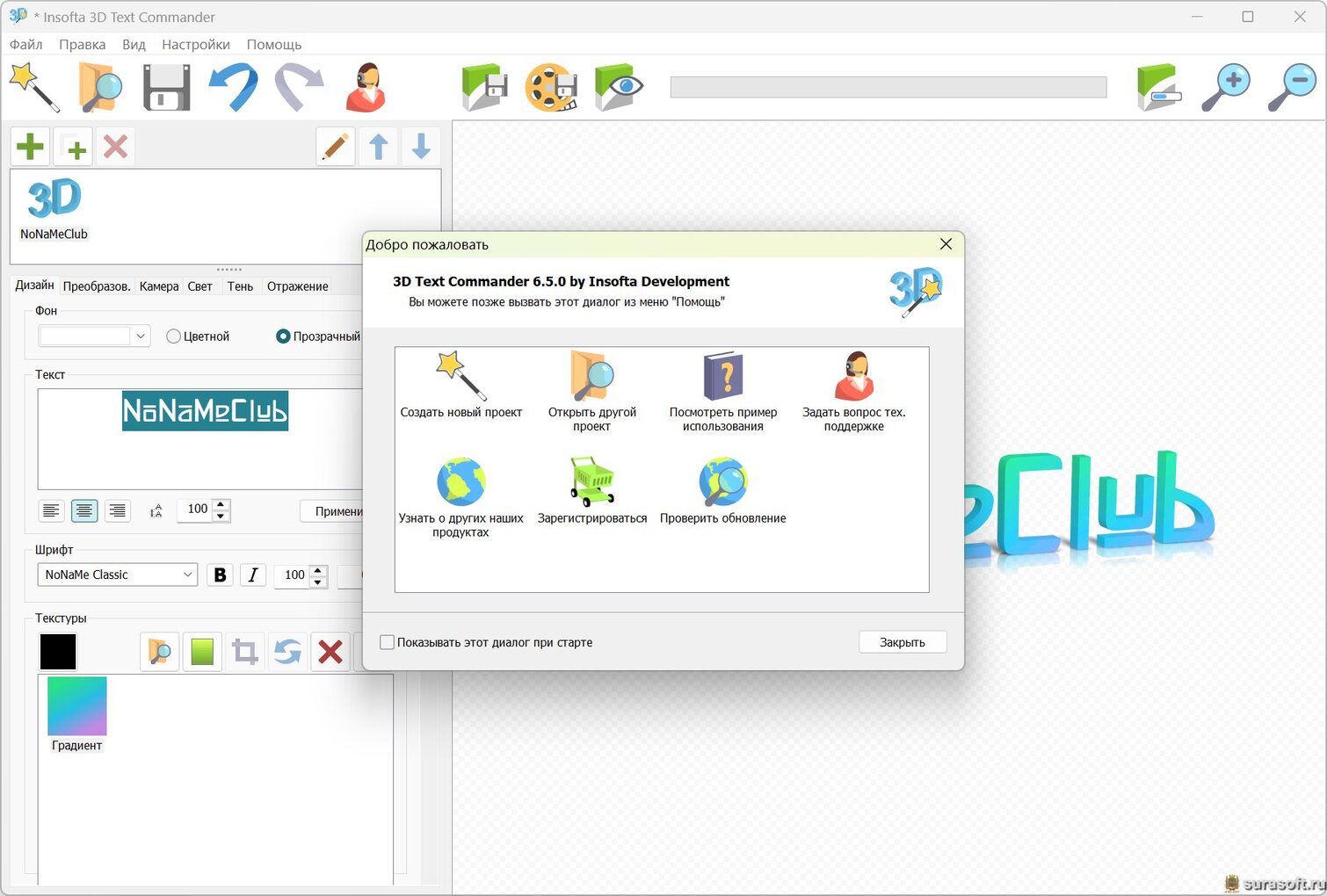This screenshot has width=1327, height=896.
Task: Switch to the Тень tab
Action: [240, 286]
